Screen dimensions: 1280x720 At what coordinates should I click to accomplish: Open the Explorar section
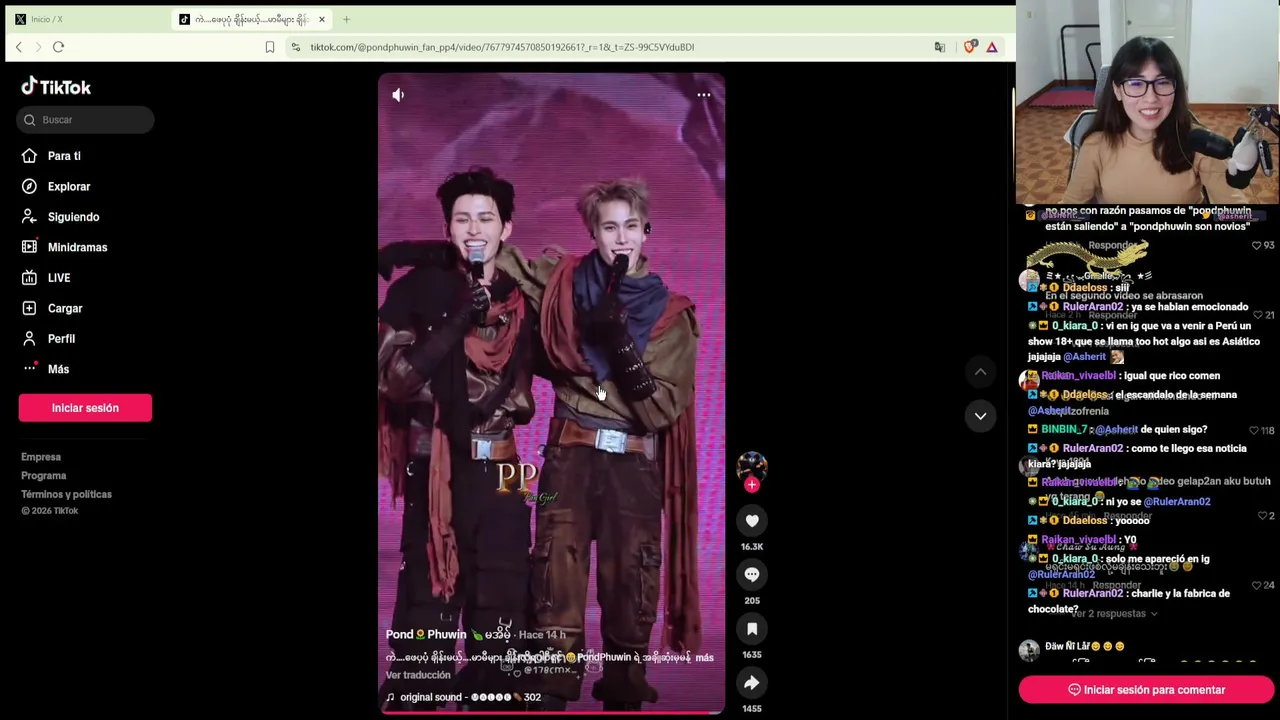tap(69, 186)
